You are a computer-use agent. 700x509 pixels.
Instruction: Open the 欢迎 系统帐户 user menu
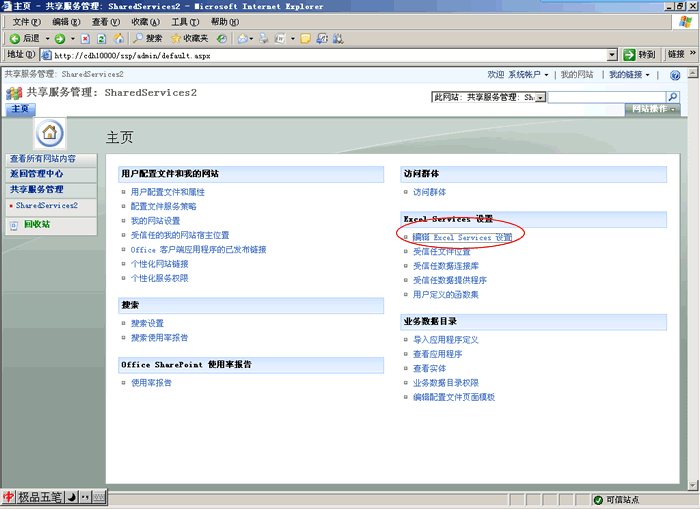[x=517, y=75]
